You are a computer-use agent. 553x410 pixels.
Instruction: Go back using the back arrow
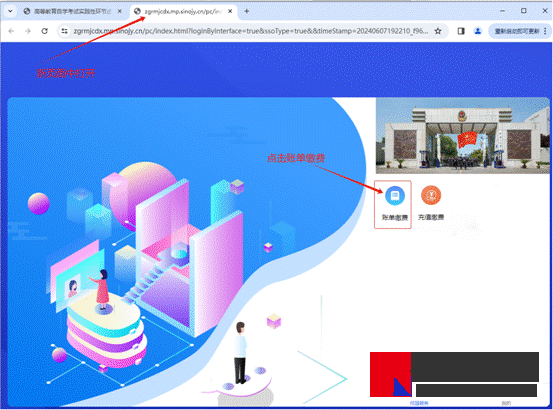pyautogui.click(x=11, y=31)
